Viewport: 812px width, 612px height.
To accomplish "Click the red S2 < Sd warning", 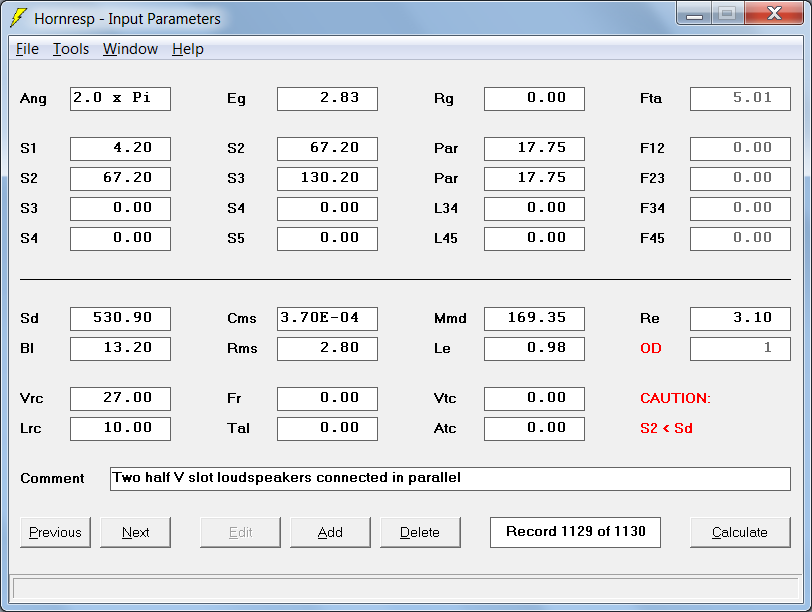I will point(666,429).
